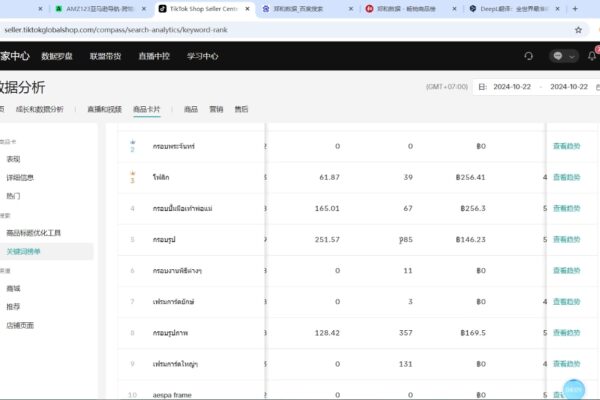Open a new browser tab
Image resolution: width=600 pixels, height=400 pixels.
coord(575,8)
